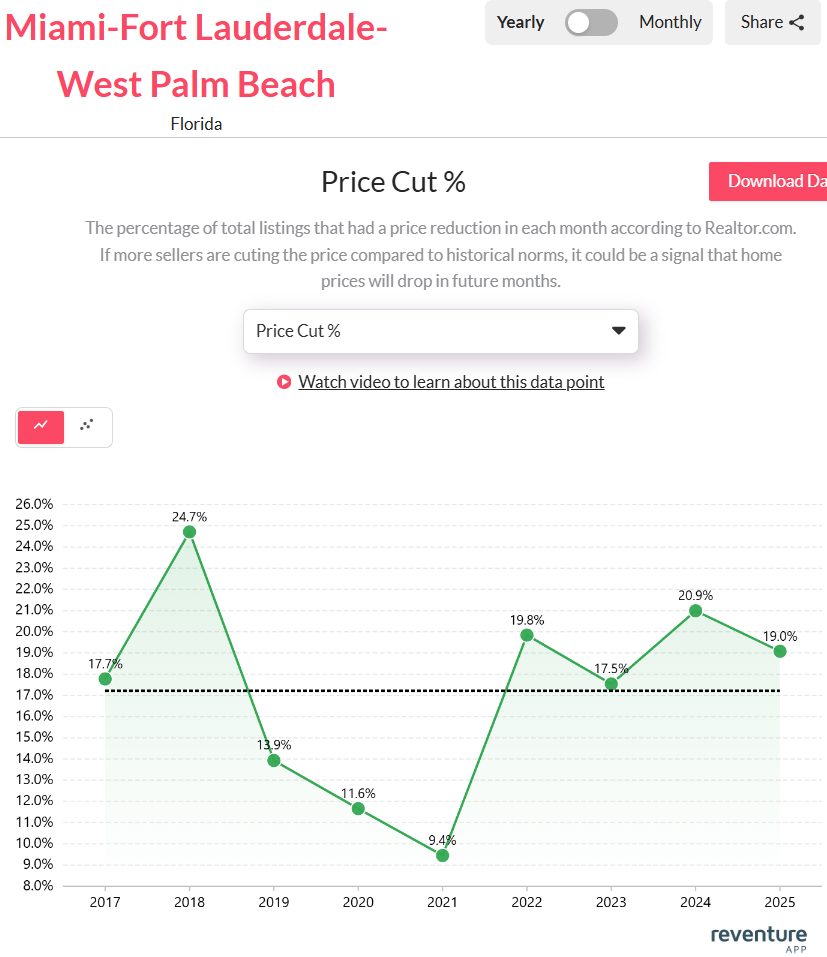Switch to the scatter plot view icon
This screenshot has width=827, height=957.
tap(86, 427)
